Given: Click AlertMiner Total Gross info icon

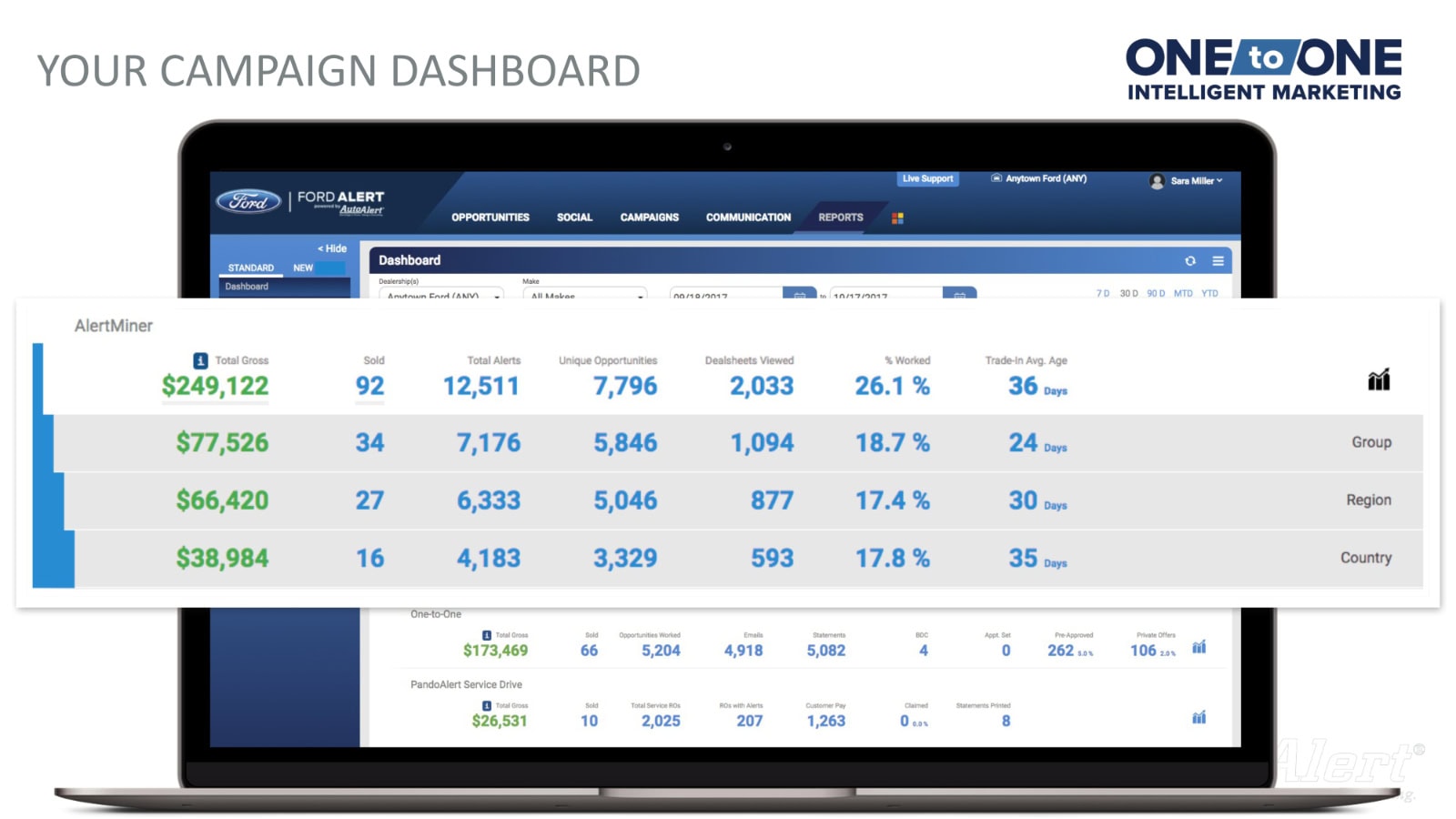Looking at the screenshot, I should [x=201, y=360].
